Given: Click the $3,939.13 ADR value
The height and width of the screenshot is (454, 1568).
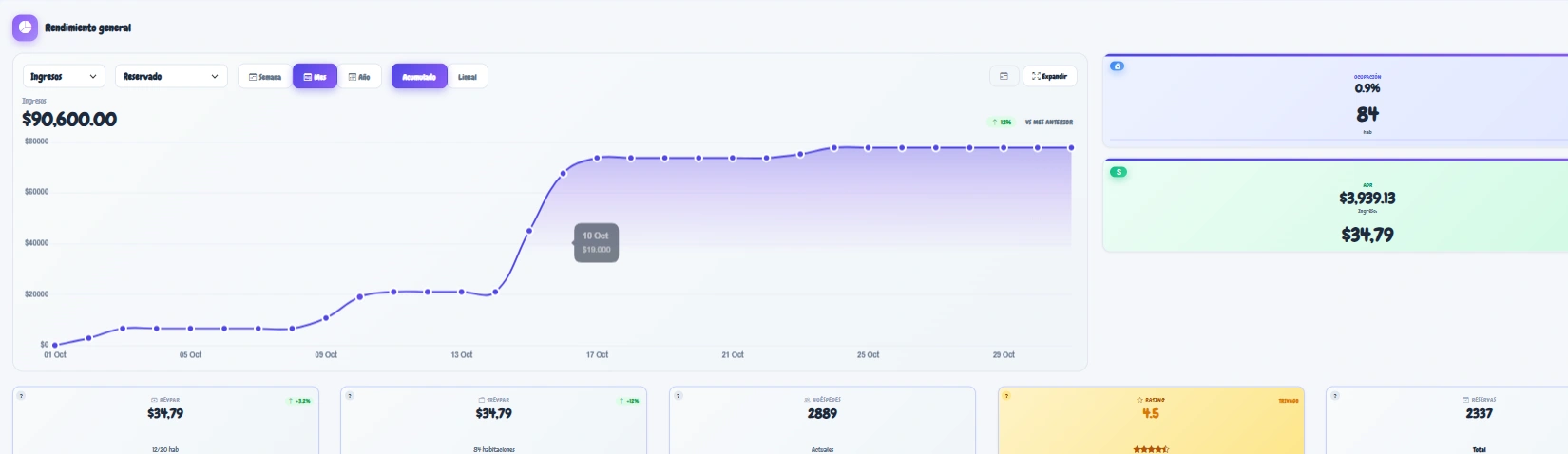Looking at the screenshot, I should click(1367, 199).
